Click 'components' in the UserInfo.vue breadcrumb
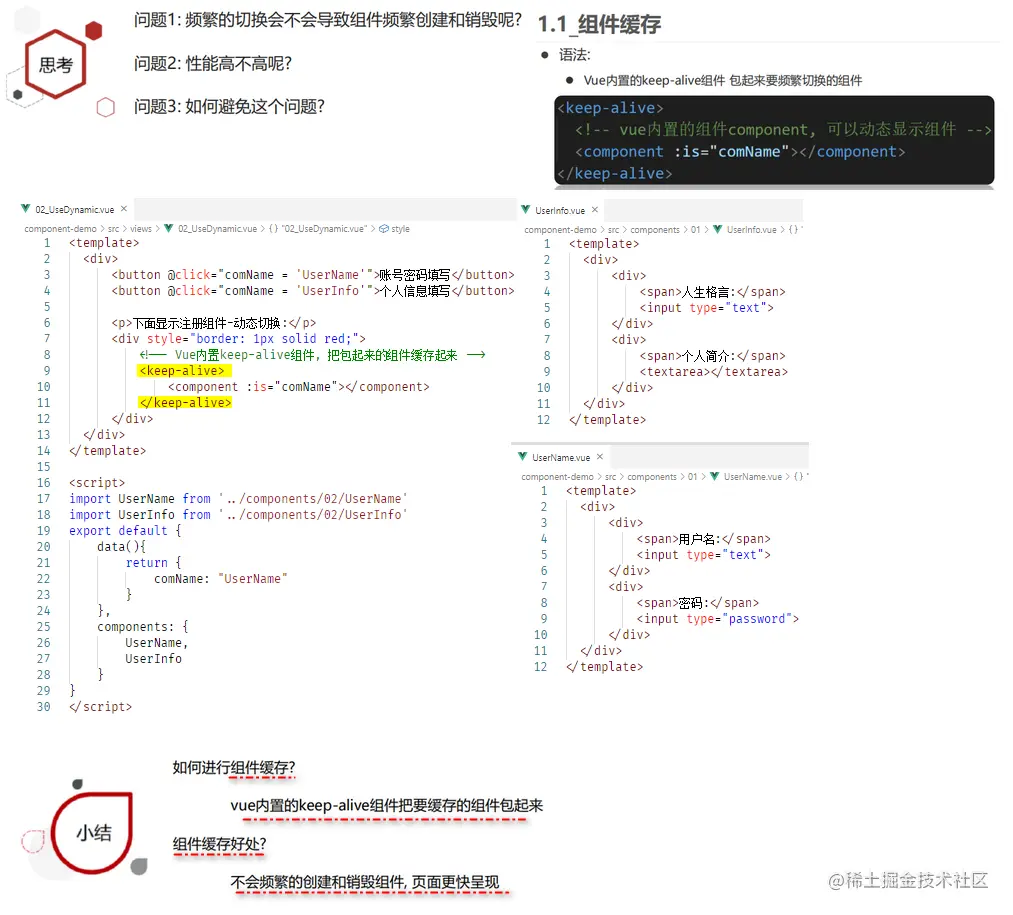 coord(655,229)
